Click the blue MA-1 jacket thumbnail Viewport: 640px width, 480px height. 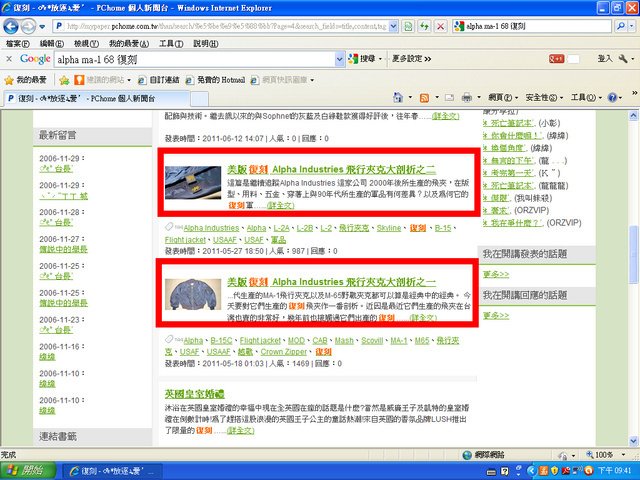(193, 295)
